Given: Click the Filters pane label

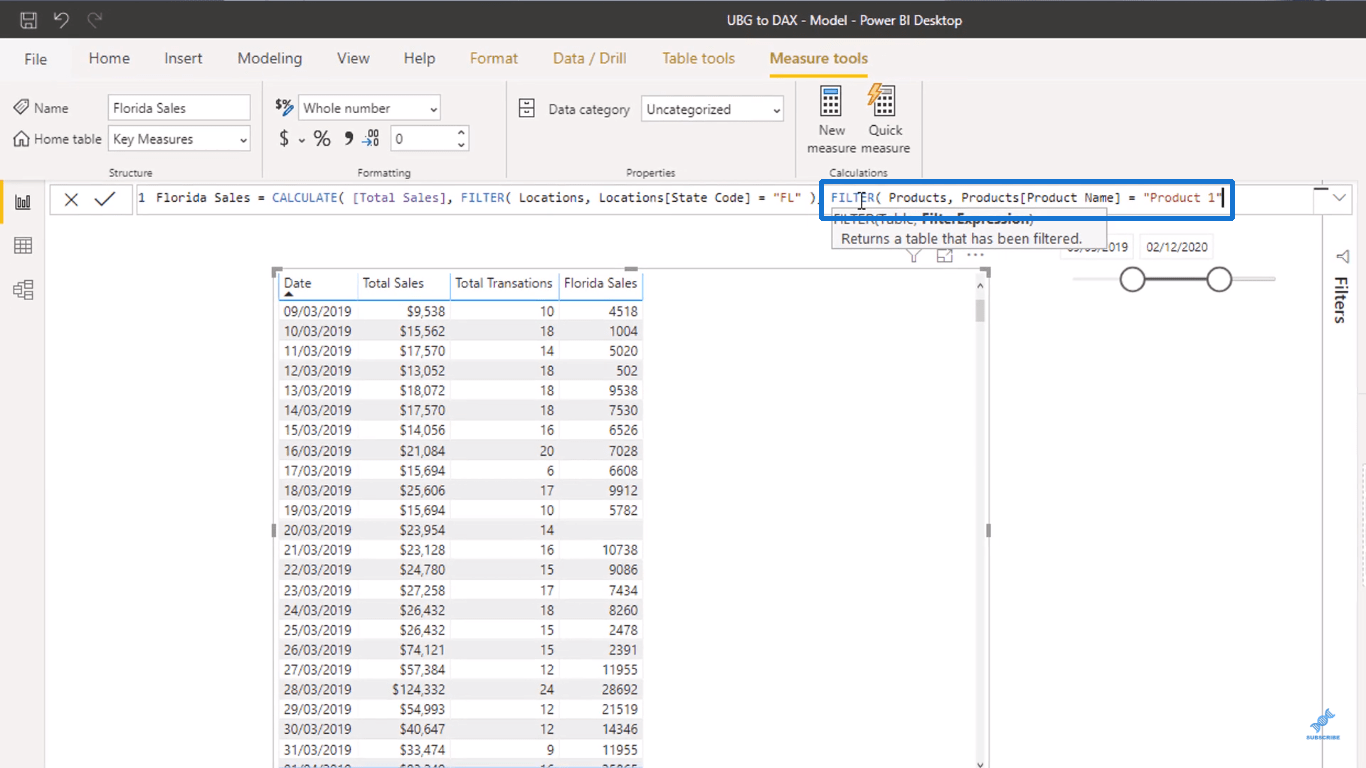Looking at the screenshot, I should coord(1340,300).
